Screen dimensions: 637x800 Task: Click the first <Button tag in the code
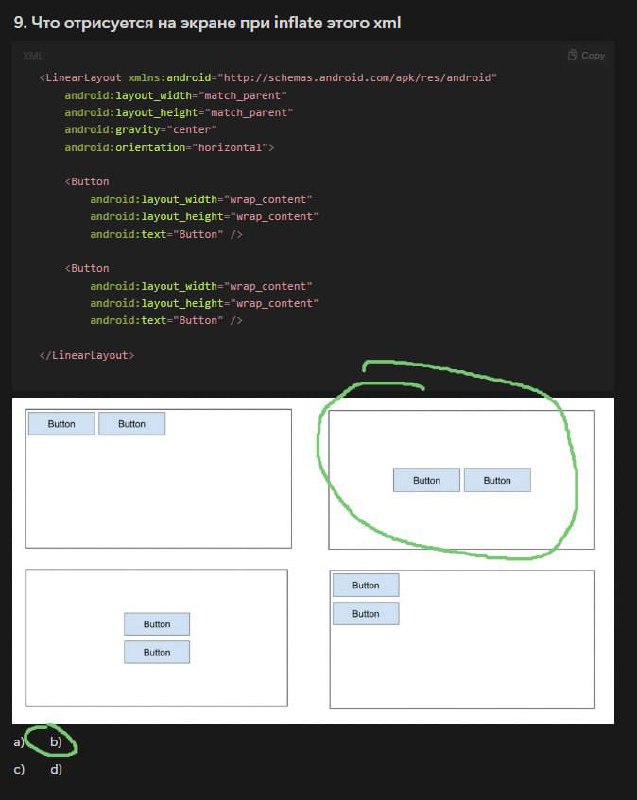pos(87,182)
